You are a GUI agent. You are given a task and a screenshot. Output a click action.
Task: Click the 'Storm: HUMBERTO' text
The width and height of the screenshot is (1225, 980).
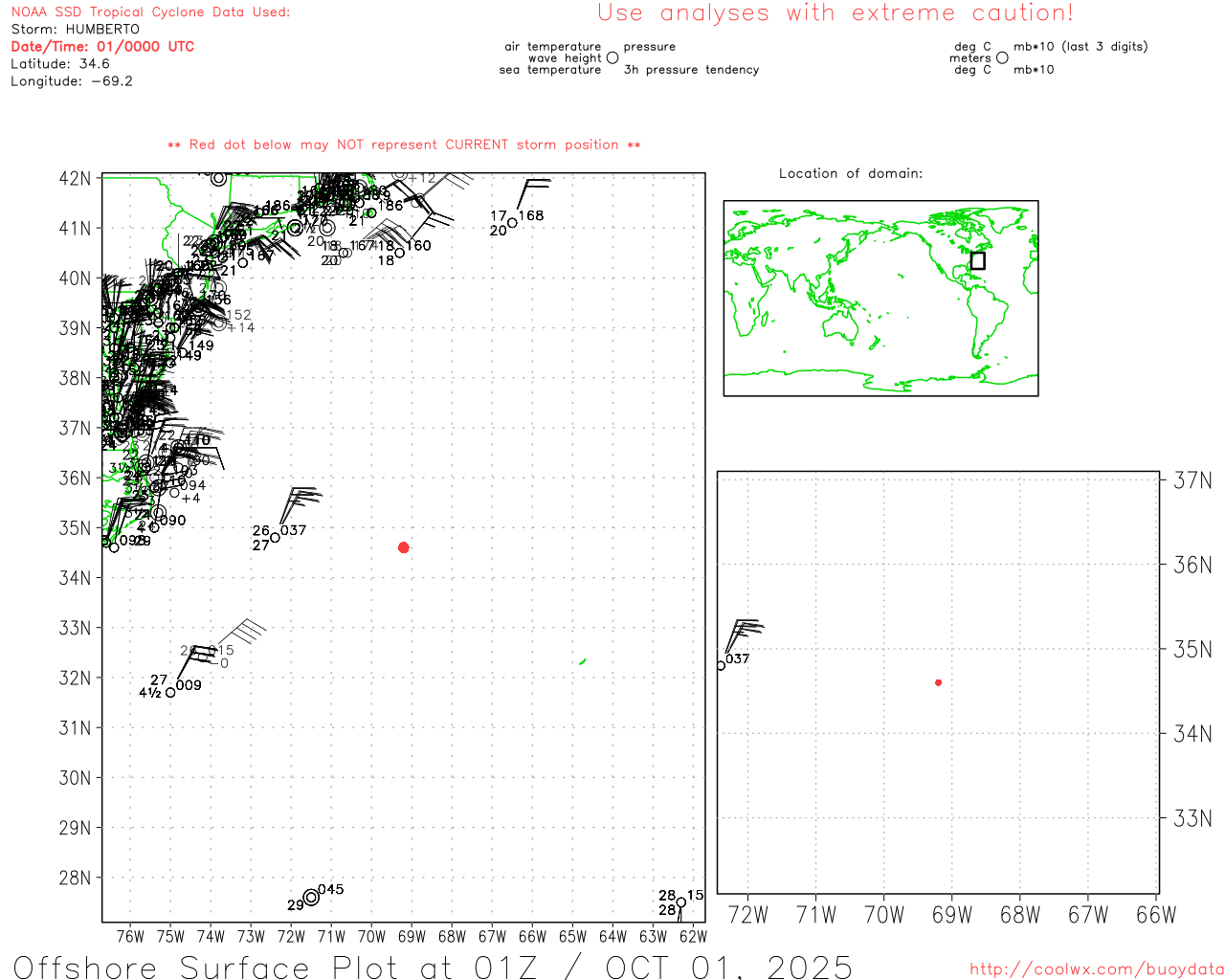click(x=75, y=30)
